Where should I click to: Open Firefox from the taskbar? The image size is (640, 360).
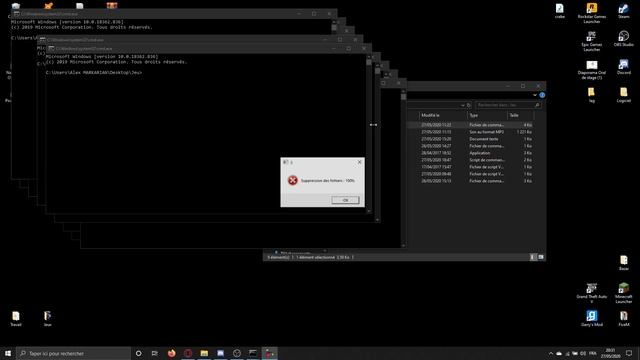coord(171,353)
